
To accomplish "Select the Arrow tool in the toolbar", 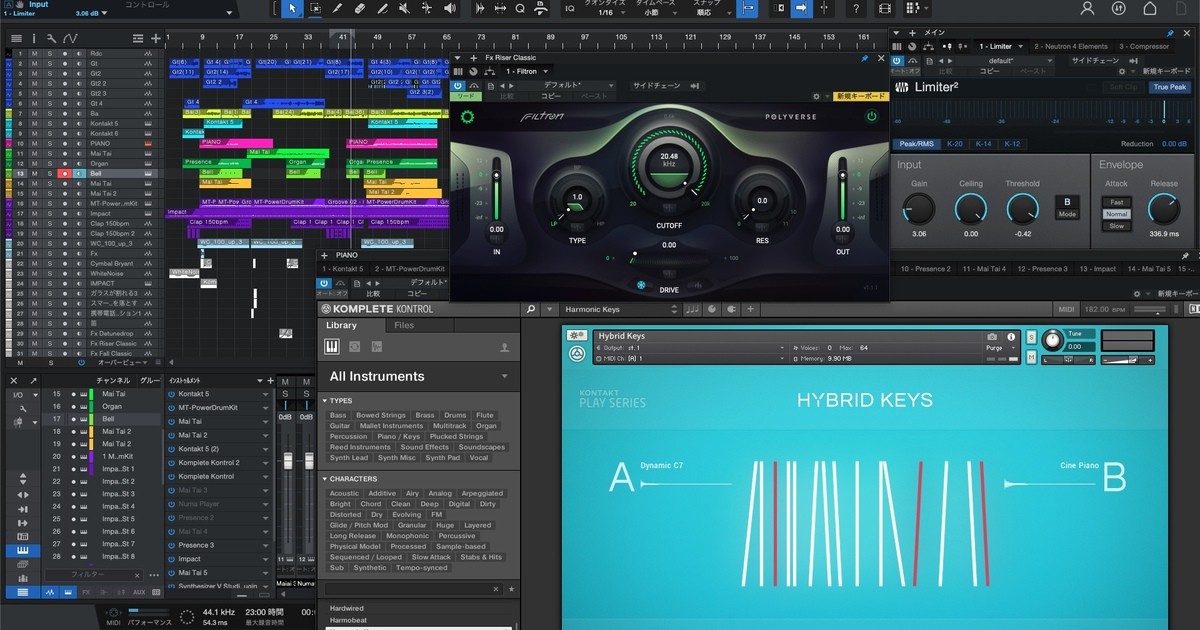I will (293, 9).
